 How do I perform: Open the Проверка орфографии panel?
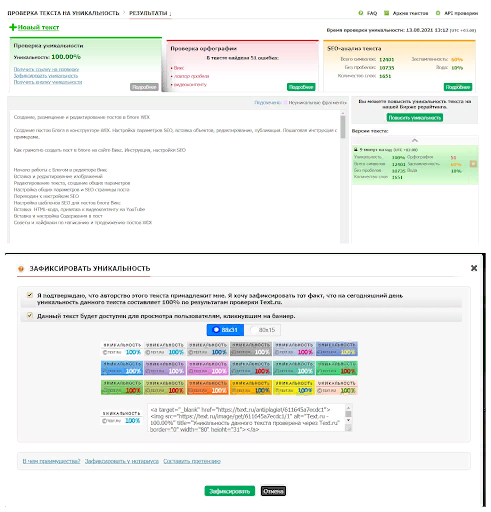(203, 49)
